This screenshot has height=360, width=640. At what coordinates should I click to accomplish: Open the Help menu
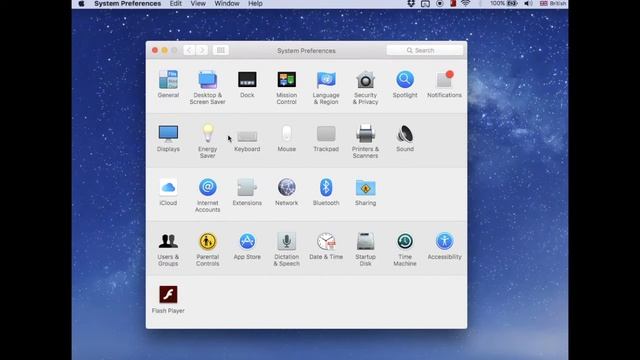tap(255, 4)
